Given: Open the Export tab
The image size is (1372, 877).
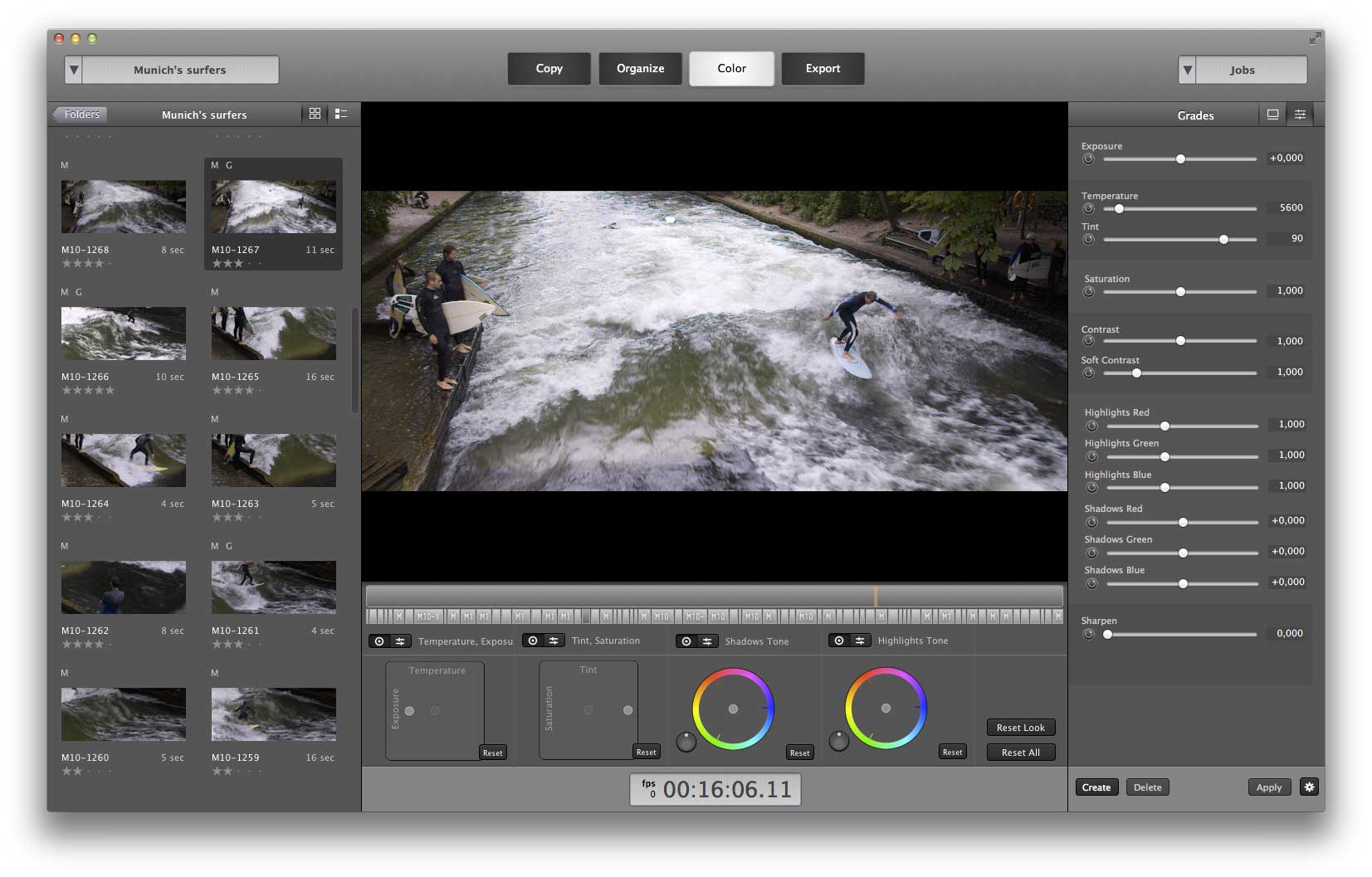Looking at the screenshot, I should click(823, 69).
